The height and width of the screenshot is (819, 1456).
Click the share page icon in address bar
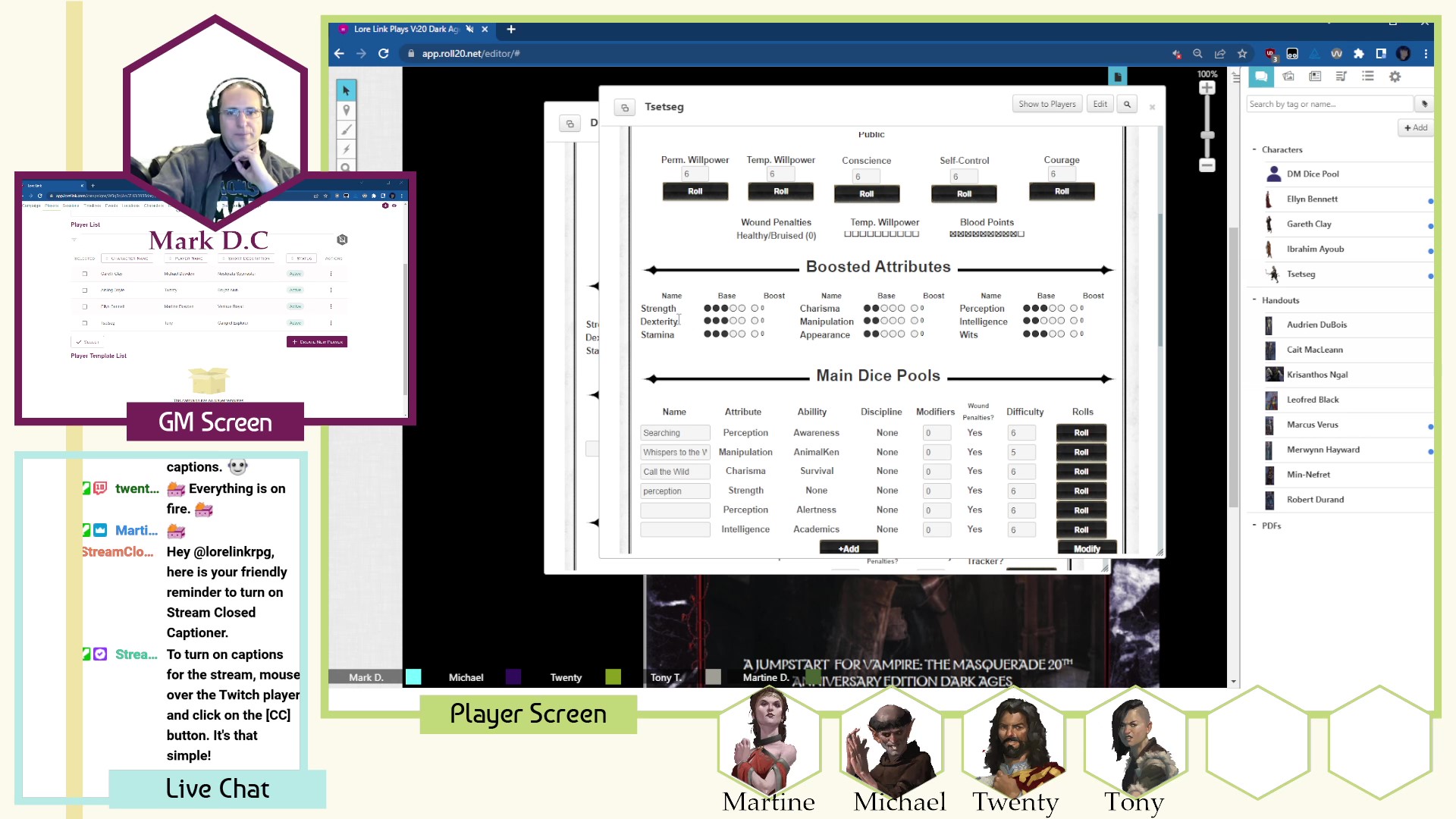(1220, 54)
